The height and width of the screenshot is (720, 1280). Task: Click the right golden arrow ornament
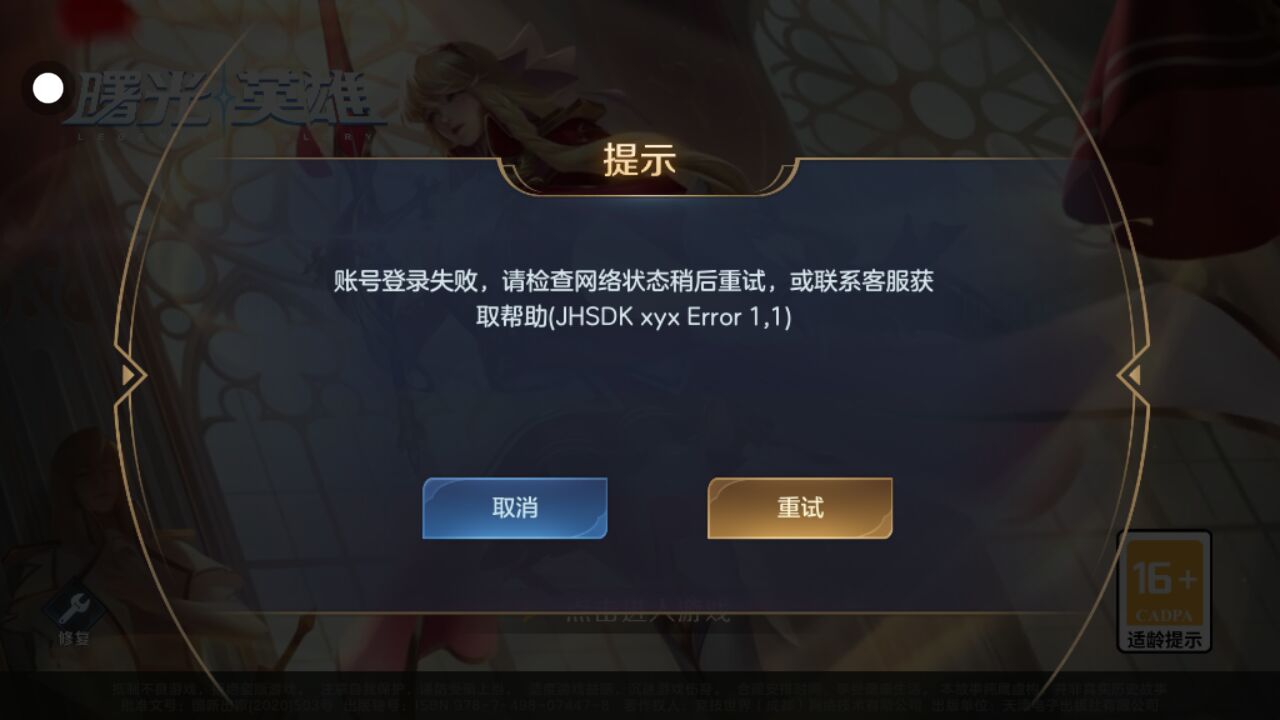point(1133,375)
